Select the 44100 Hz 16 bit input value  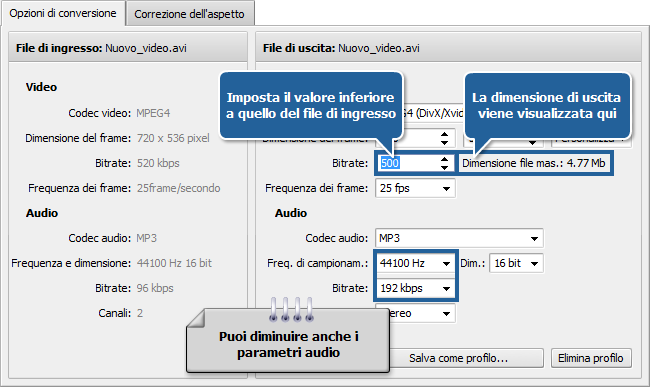pos(174,263)
